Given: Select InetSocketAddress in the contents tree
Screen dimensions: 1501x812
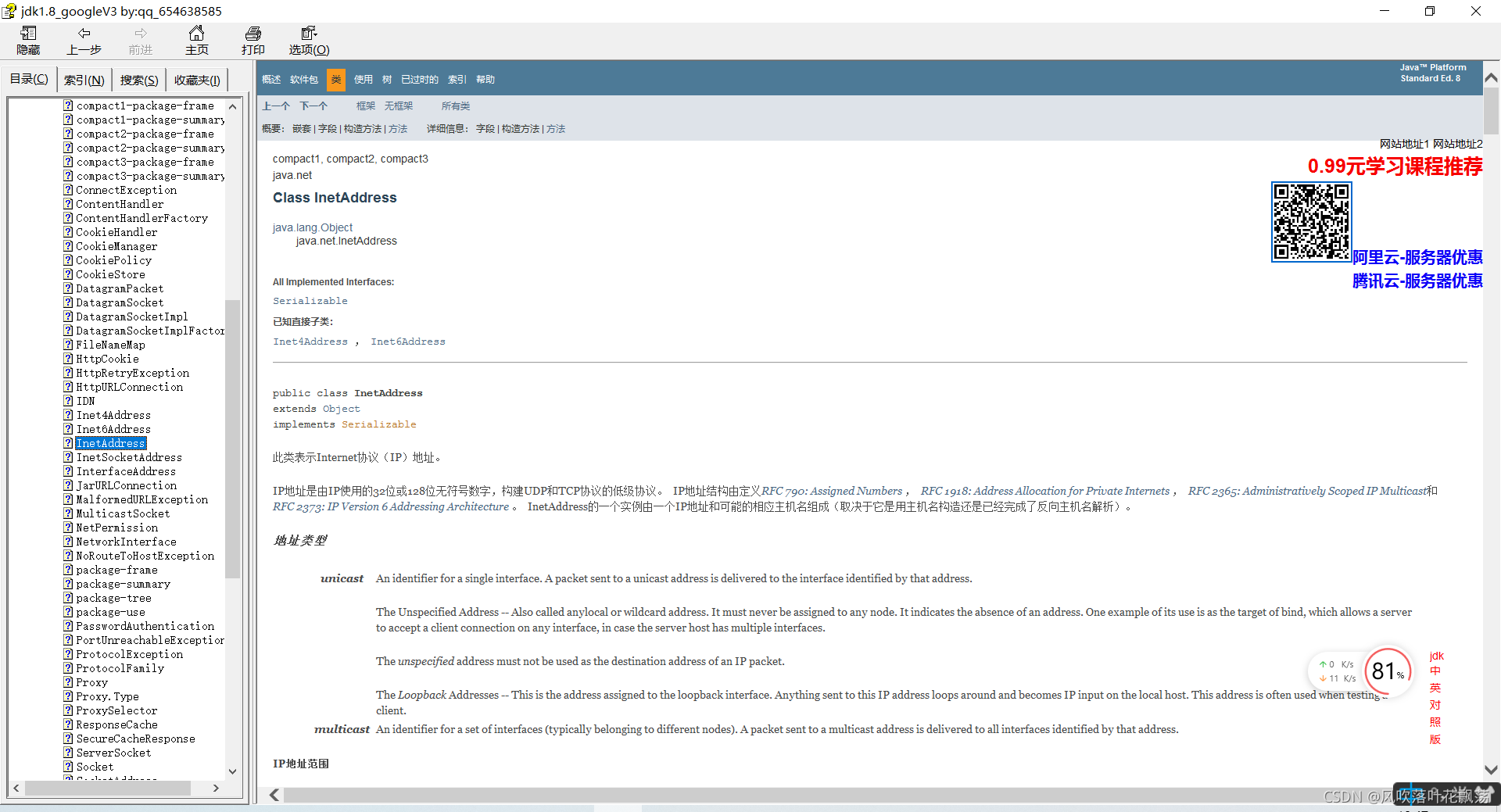Looking at the screenshot, I should [129, 457].
